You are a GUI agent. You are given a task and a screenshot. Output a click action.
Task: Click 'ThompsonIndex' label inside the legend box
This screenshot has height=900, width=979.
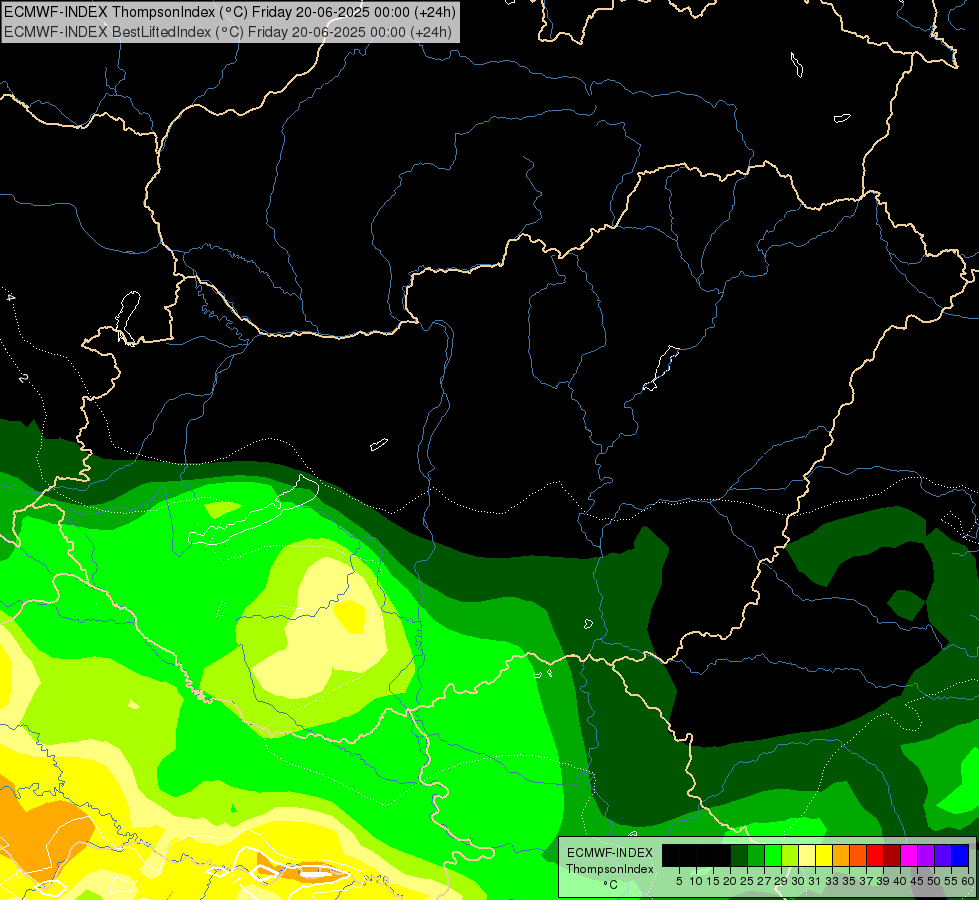click(610, 869)
